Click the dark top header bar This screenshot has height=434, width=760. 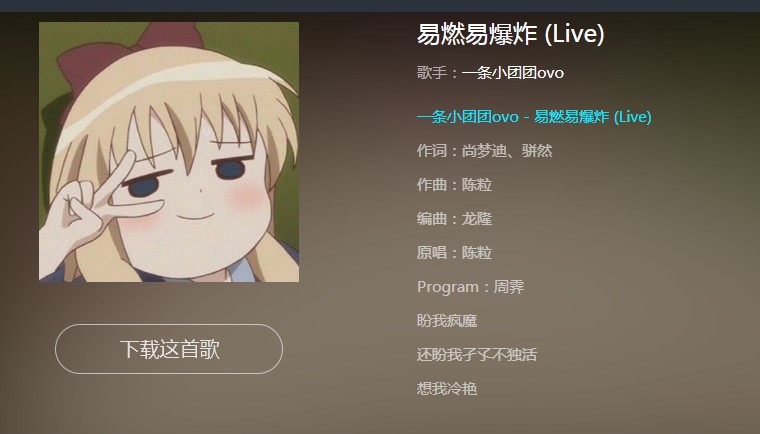coord(380,6)
